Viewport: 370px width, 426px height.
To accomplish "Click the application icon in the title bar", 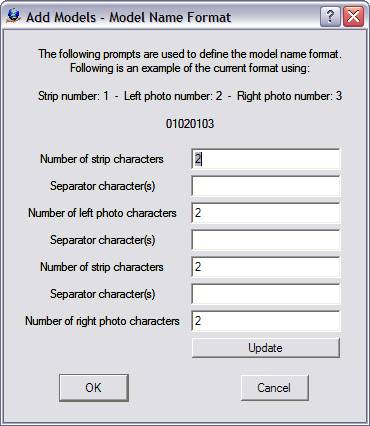I will coord(14,16).
